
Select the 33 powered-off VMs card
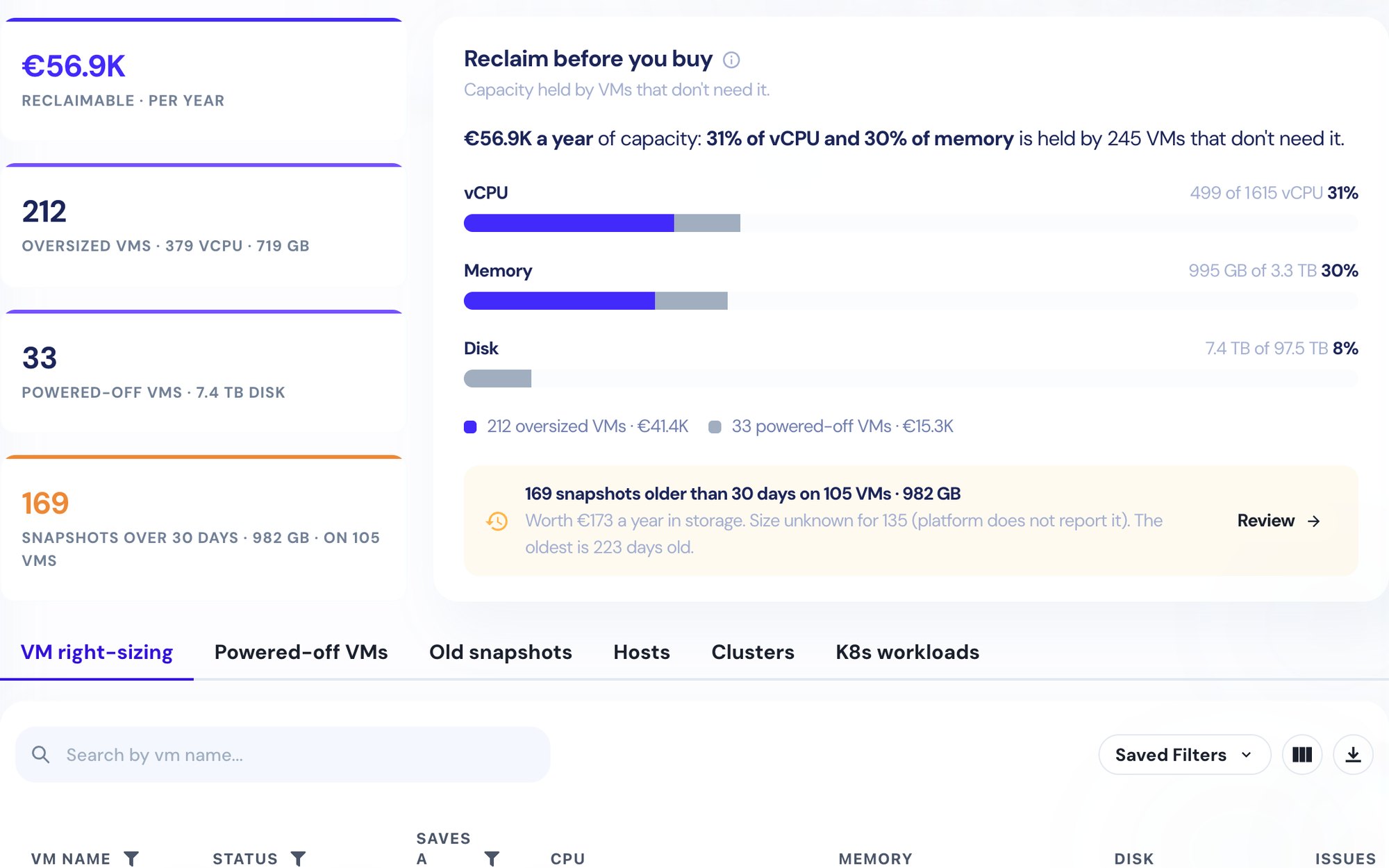coord(203,372)
